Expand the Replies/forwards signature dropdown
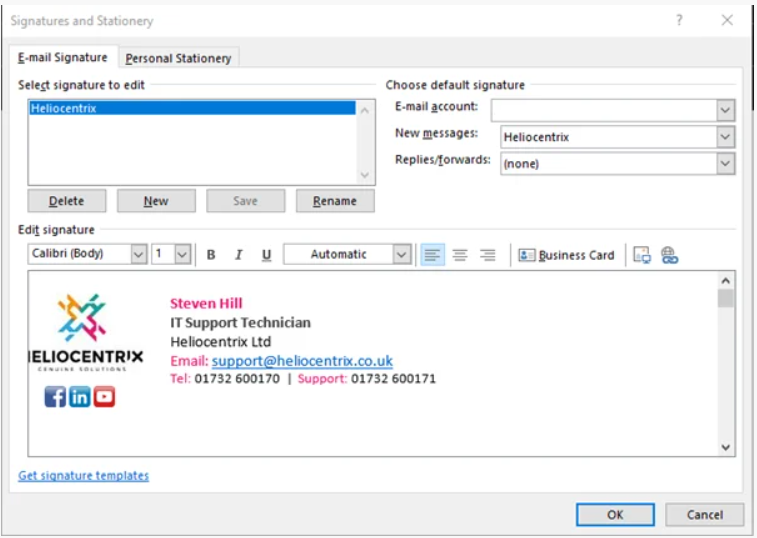 (725, 163)
